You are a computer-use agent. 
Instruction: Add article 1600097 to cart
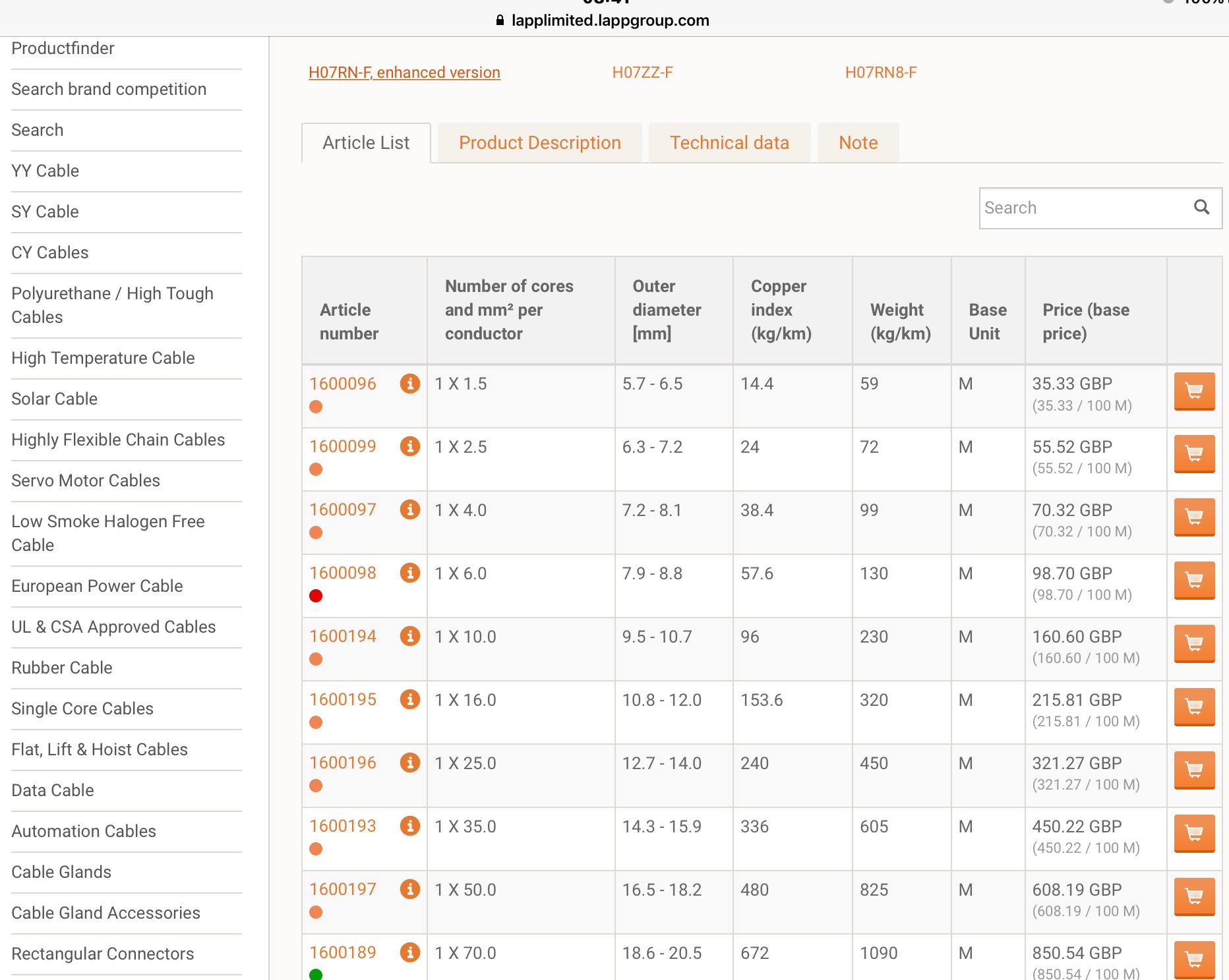pos(1194,517)
